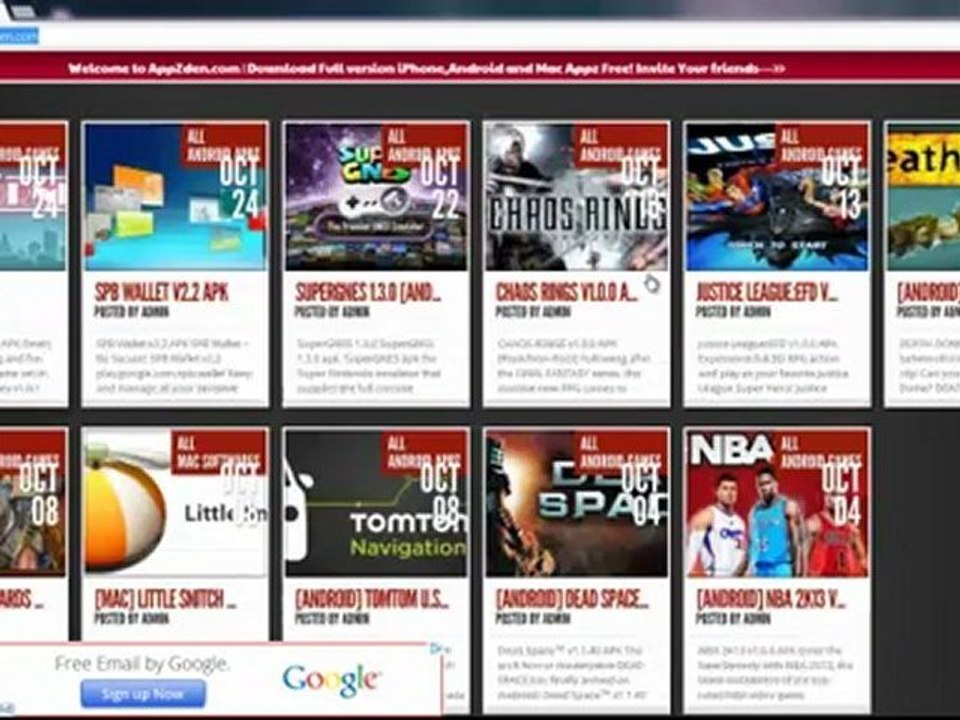Open the [Android] Dead Space post title
Screen dimensions: 960x720
tap(572, 599)
